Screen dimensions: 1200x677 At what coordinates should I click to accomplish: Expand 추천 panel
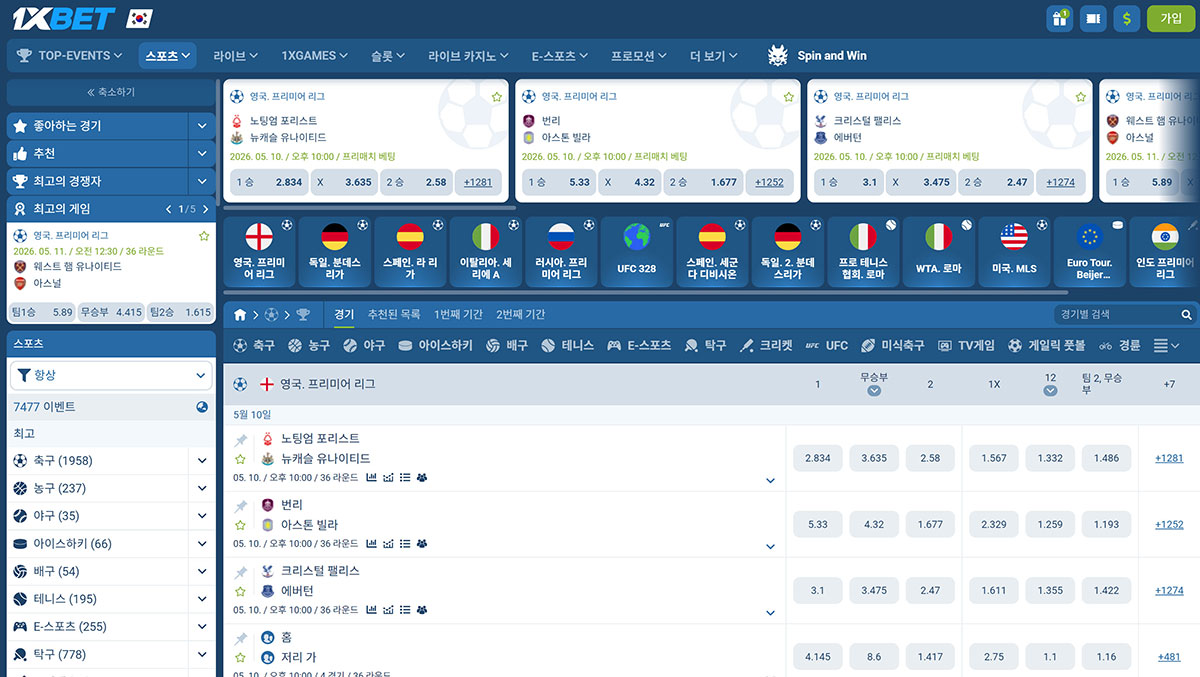point(202,154)
